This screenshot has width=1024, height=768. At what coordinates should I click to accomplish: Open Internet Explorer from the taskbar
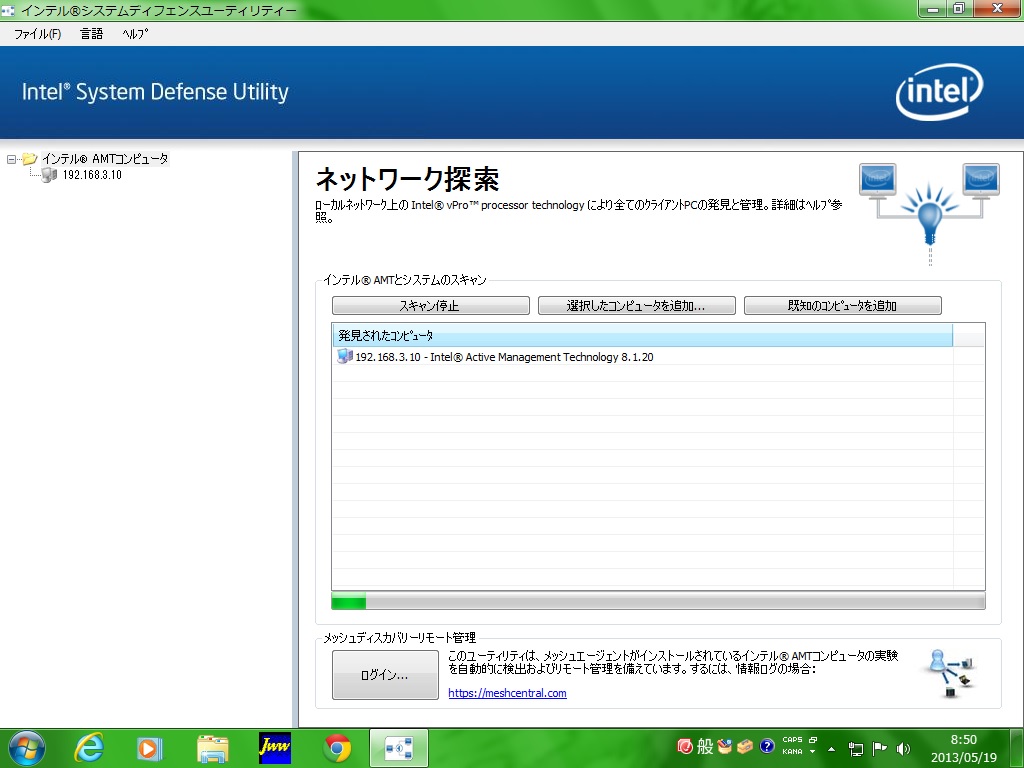coord(88,747)
